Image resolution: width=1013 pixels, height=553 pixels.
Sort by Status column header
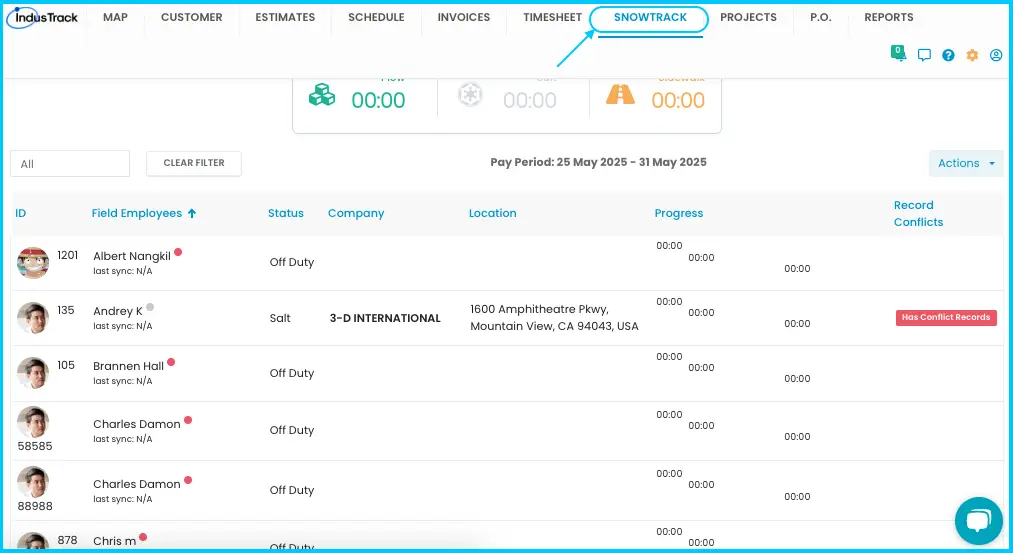point(286,213)
